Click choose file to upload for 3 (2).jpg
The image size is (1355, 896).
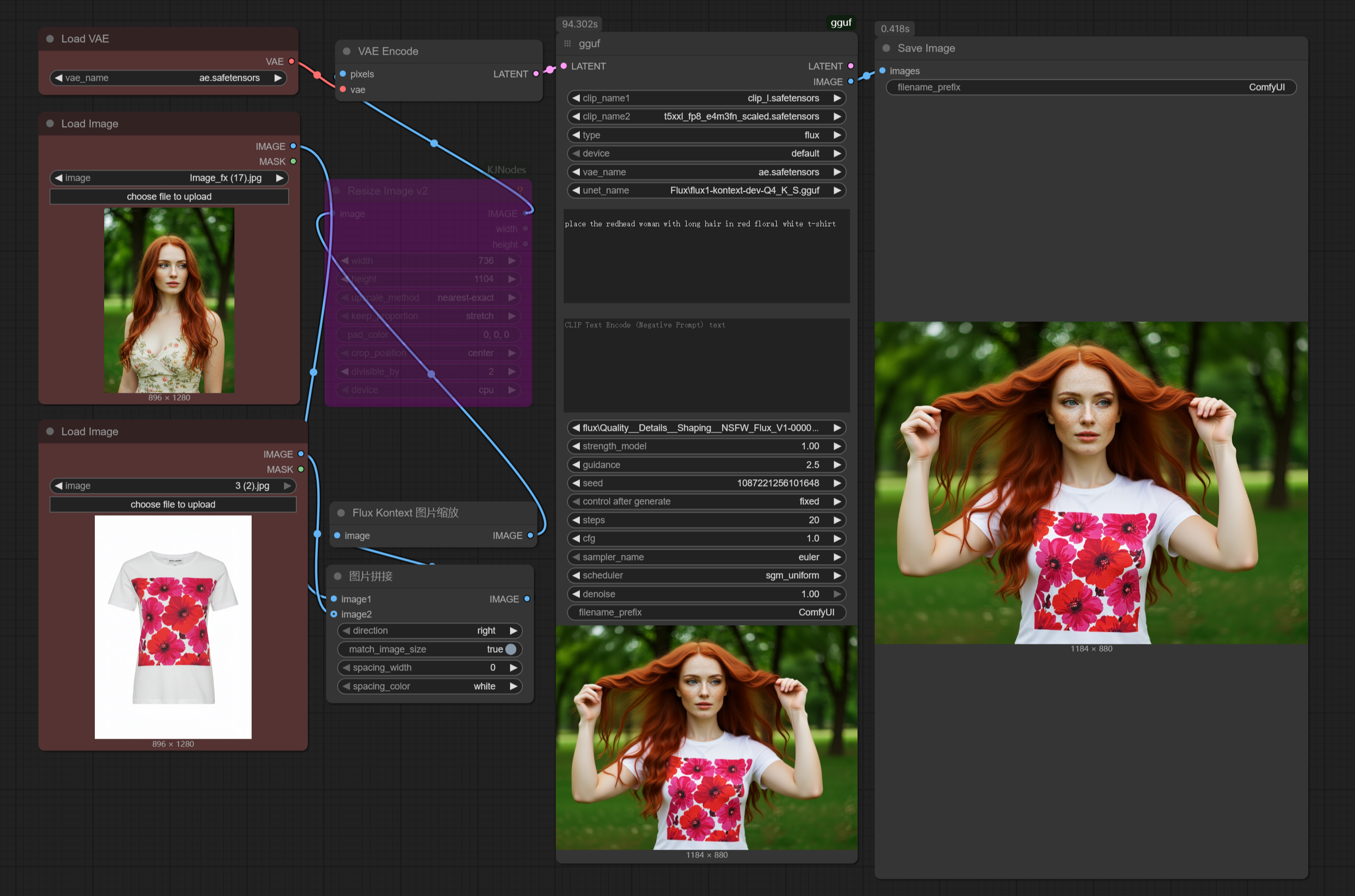(172, 505)
